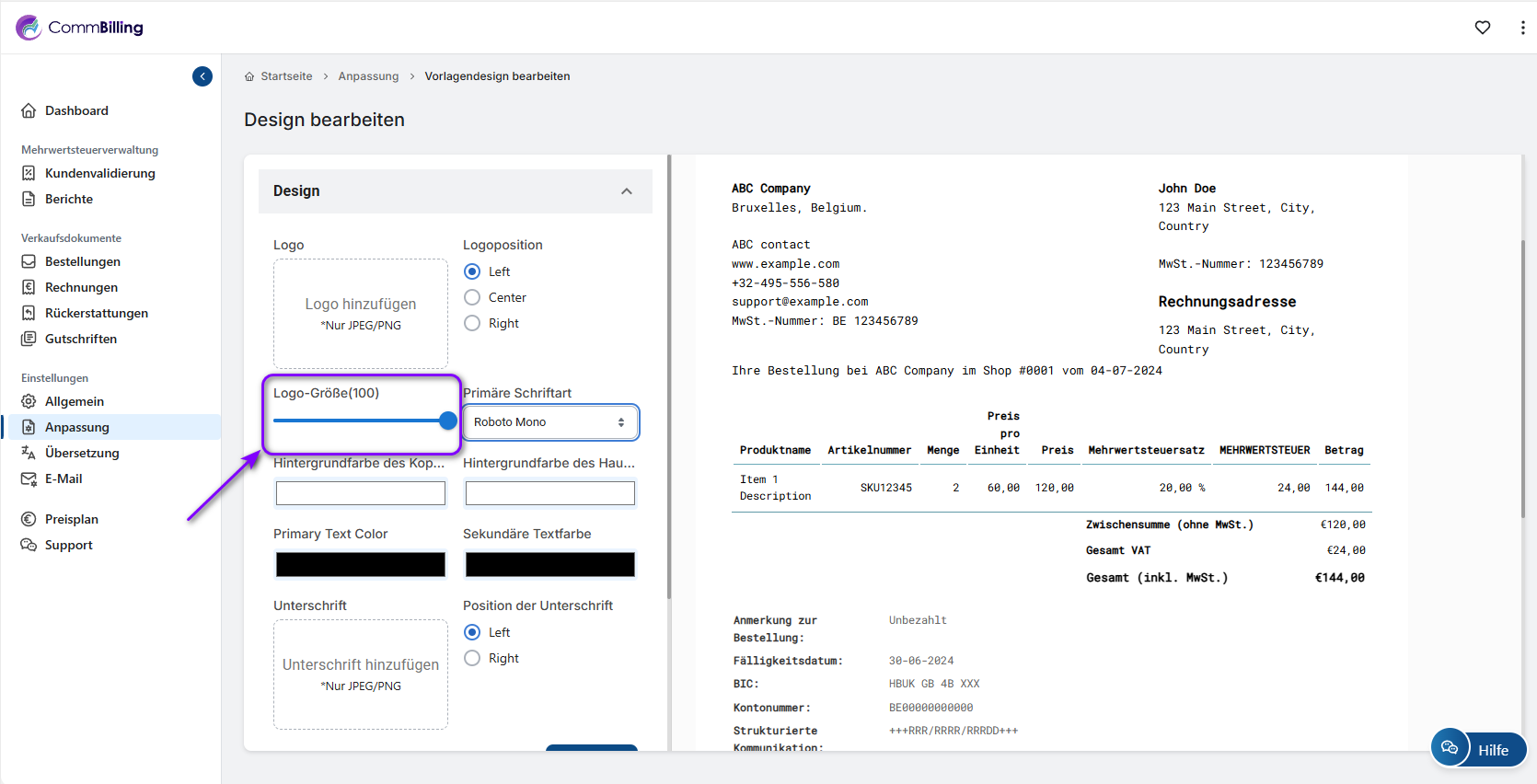The height and width of the screenshot is (784, 1537).
Task: Click the Übersetzung language icon
Action: (29, 453)
